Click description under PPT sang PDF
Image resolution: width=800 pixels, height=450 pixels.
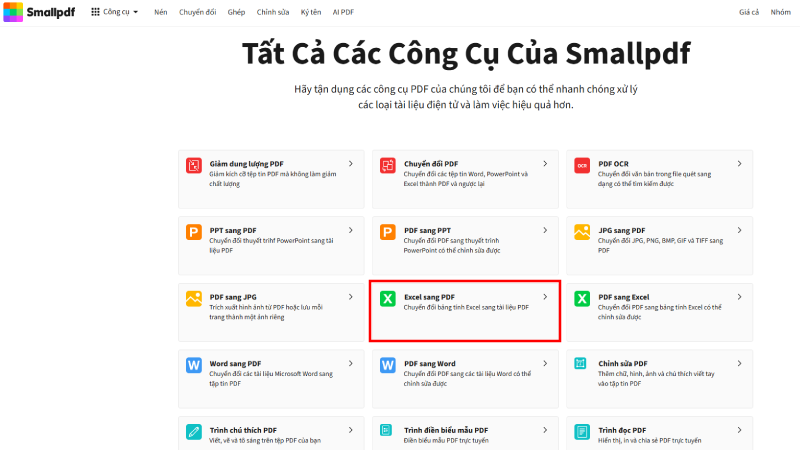tap(271, 245)
